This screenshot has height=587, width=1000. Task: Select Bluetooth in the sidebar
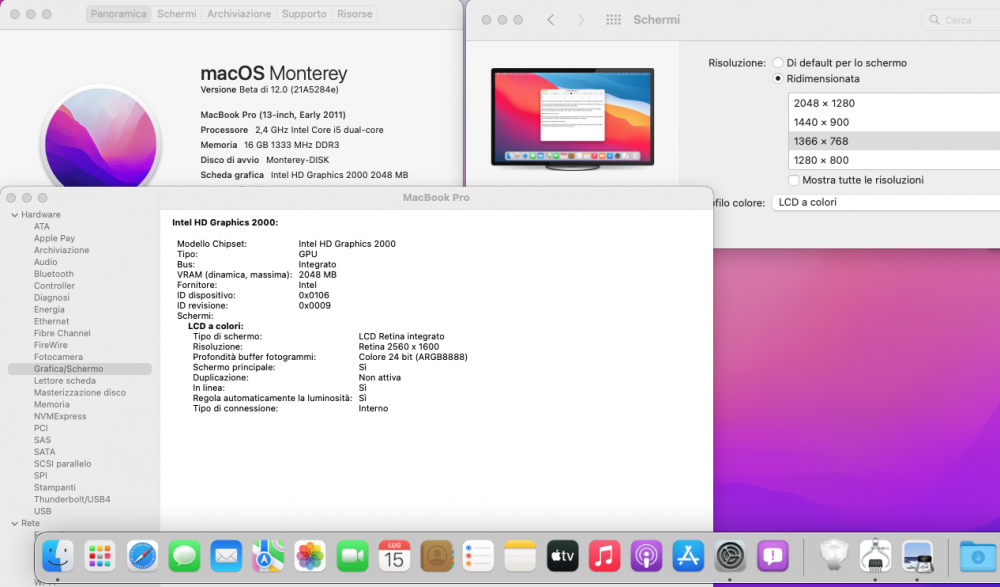coord(54,274)
